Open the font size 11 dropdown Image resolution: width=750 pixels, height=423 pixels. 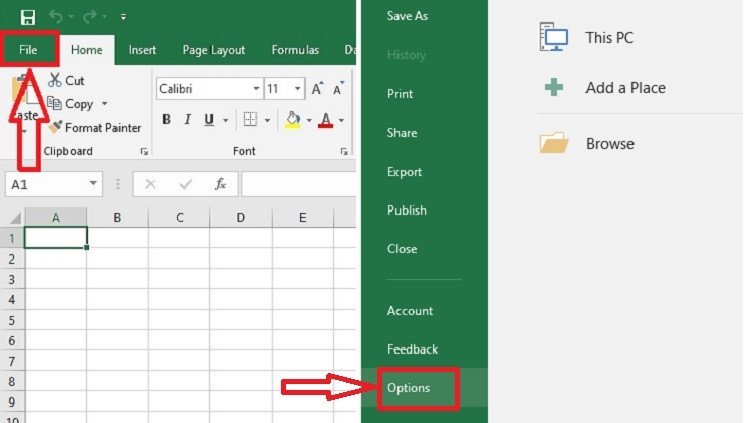pos(298,89)
